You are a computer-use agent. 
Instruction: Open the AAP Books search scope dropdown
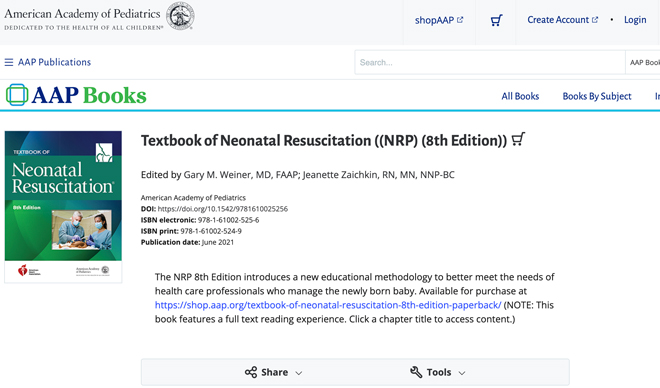pos(643,62)
